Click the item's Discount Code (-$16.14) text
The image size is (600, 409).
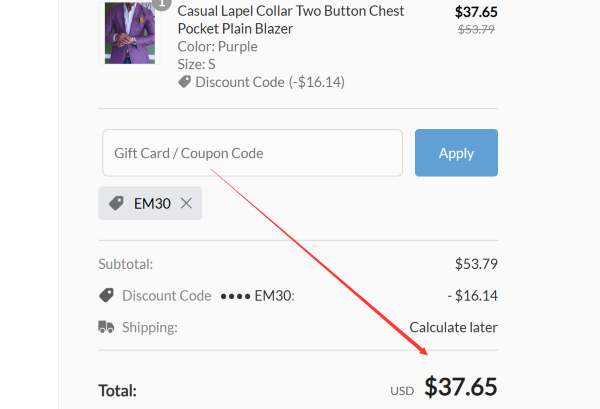tap(269, 82)
